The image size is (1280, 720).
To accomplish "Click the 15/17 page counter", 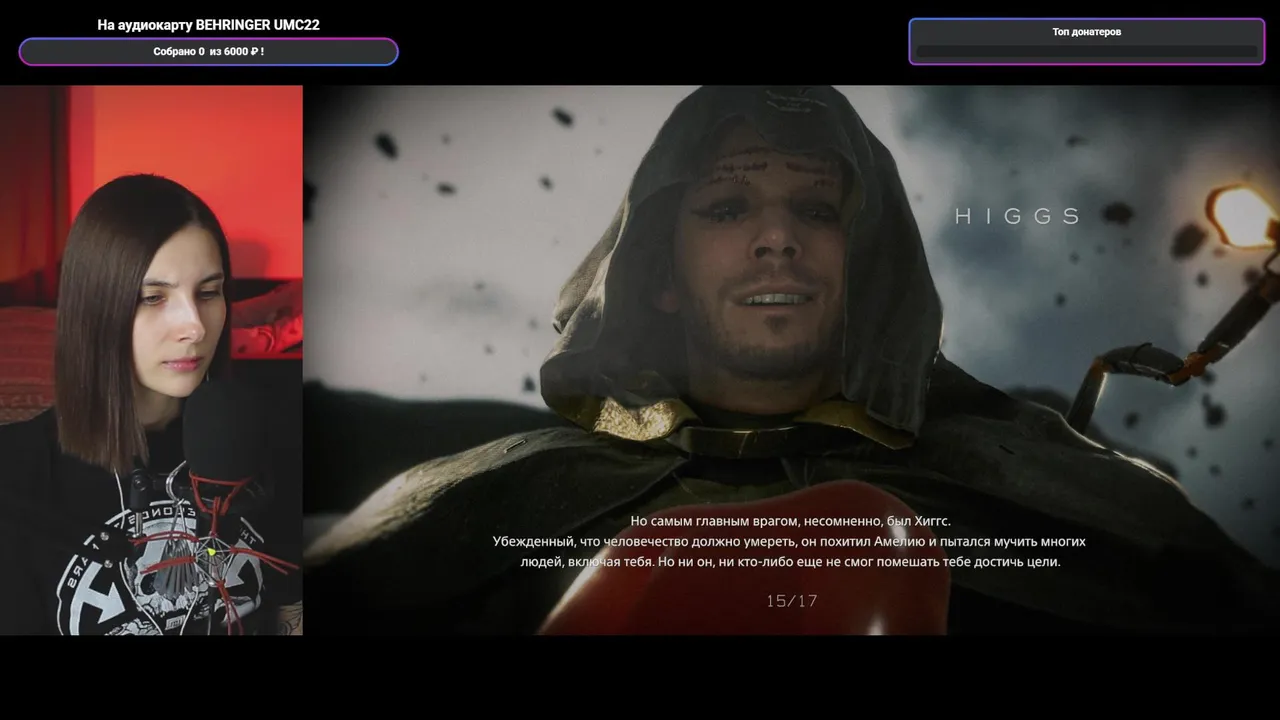I will coord(791,601).
